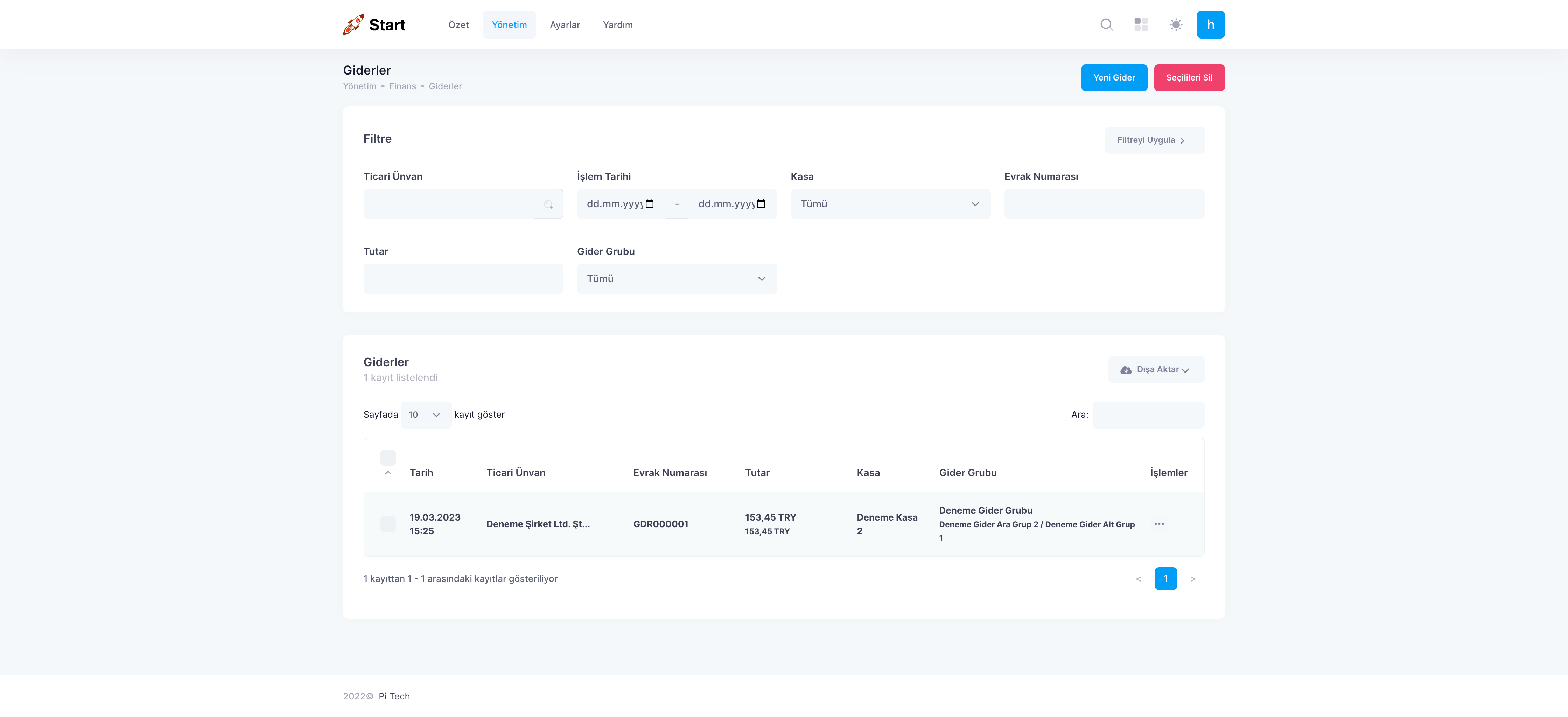Open the Dışa Aktar export menu

click(1155, 369)
